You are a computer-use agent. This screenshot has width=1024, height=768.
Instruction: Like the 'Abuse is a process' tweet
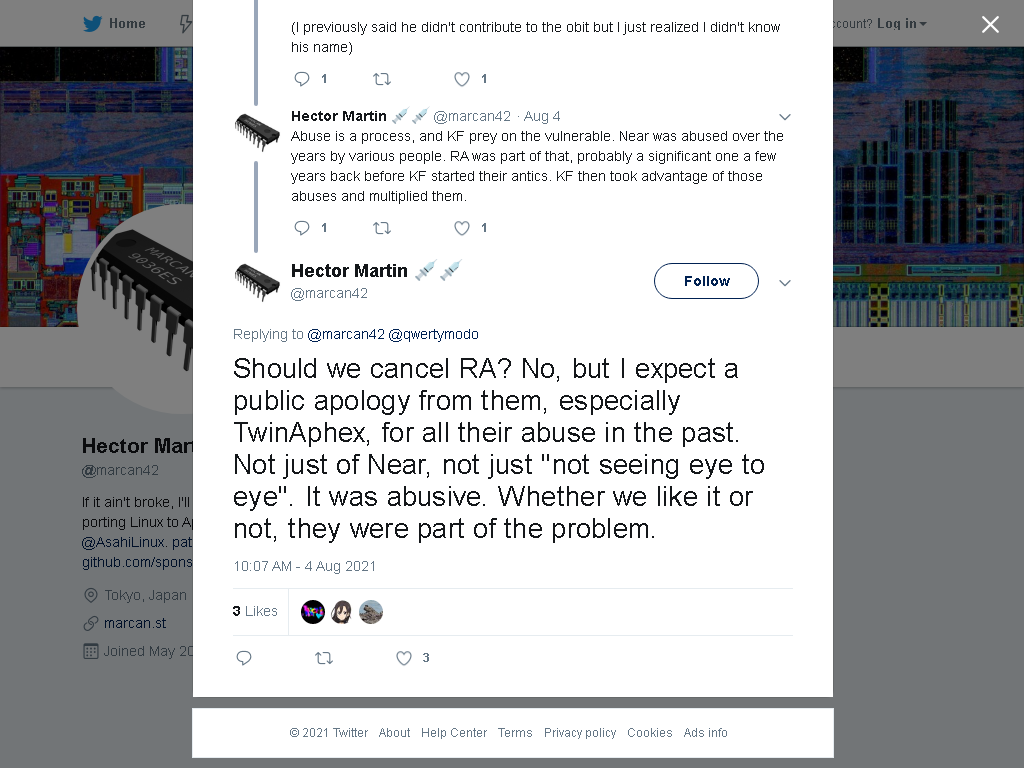click(462, 228)
